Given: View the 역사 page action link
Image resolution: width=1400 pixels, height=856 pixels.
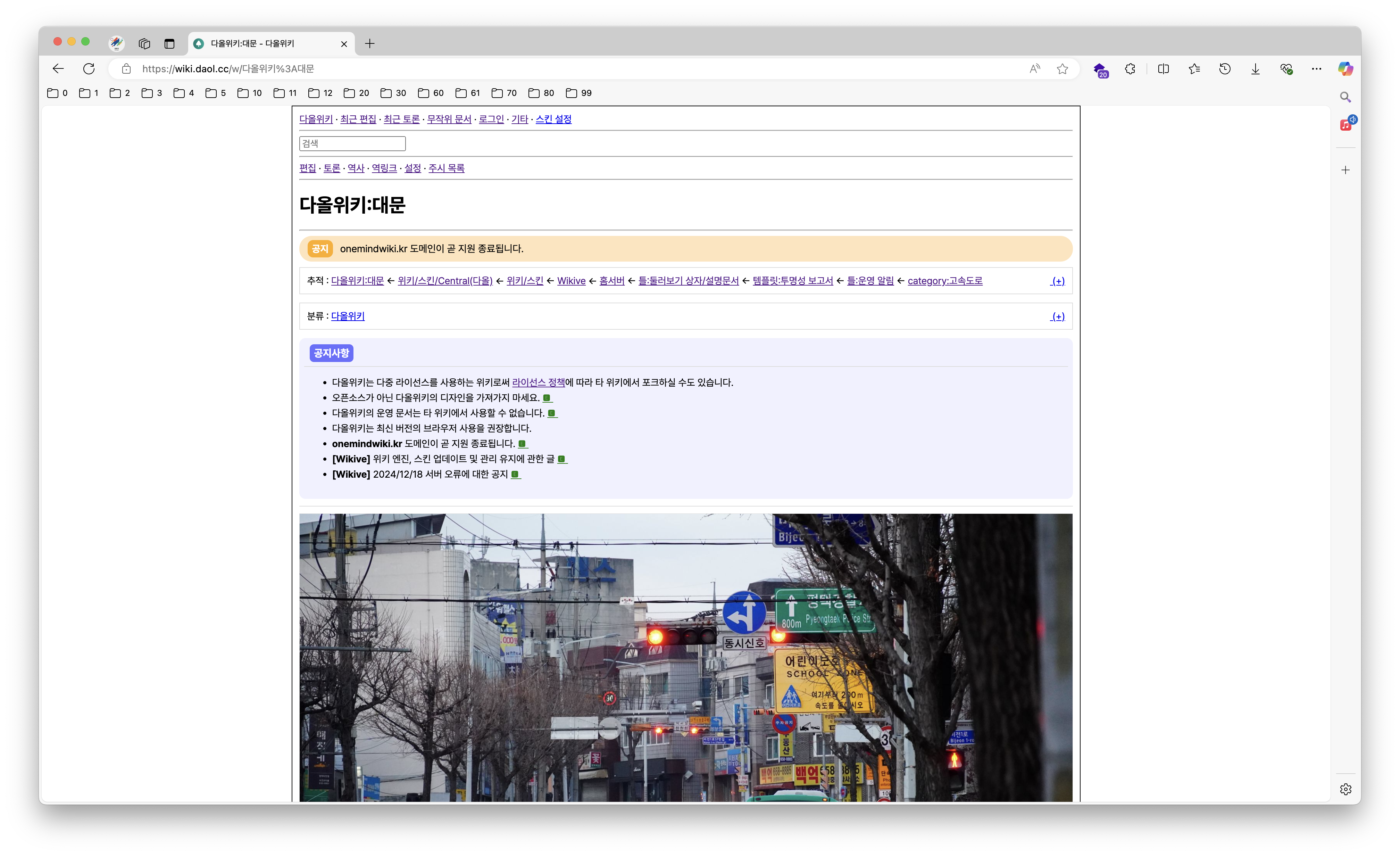Looking at the screenshot, I should click(356, 168).
